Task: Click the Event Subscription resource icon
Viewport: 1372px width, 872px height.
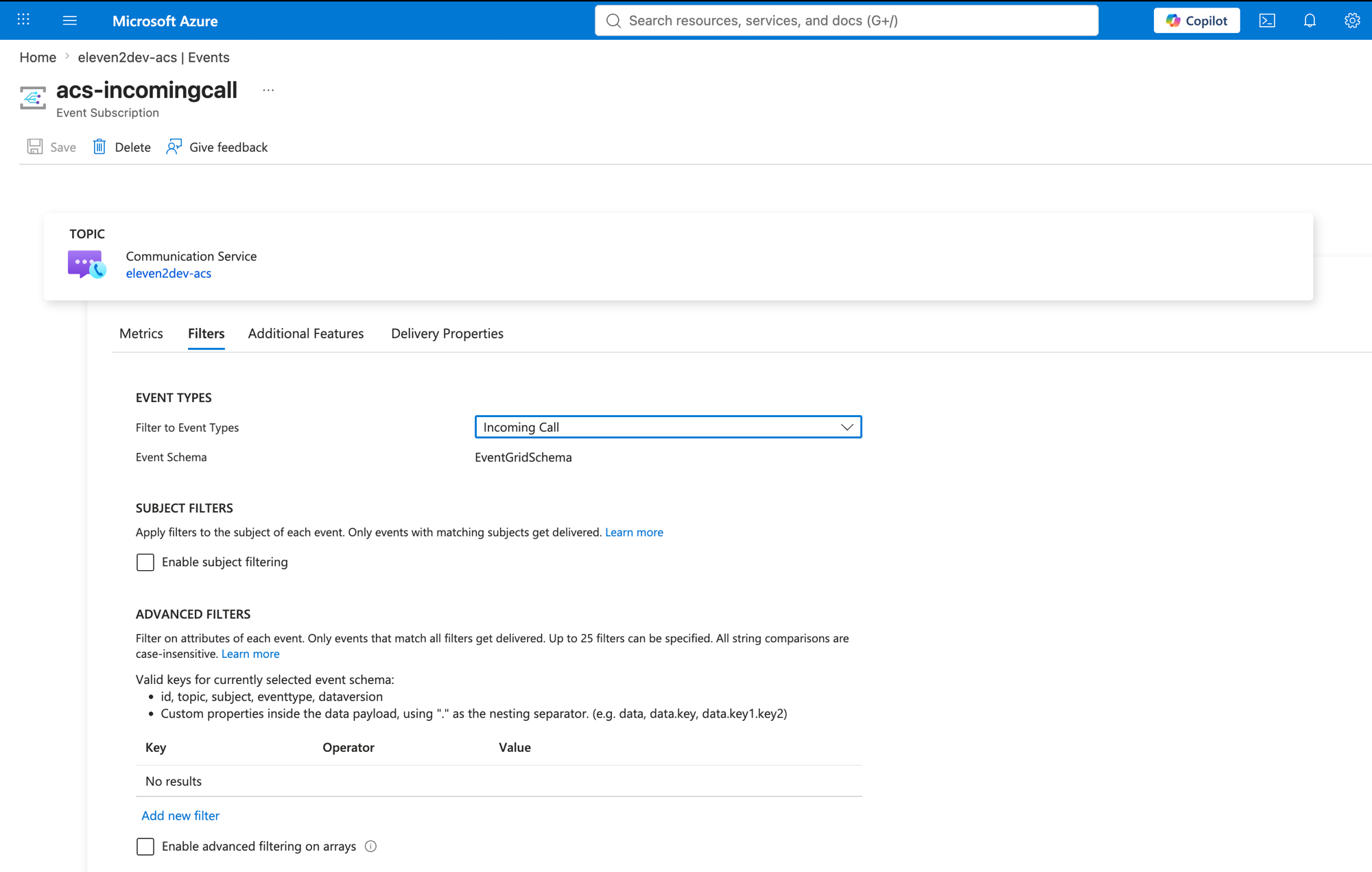Action: (x=33, y=98)
